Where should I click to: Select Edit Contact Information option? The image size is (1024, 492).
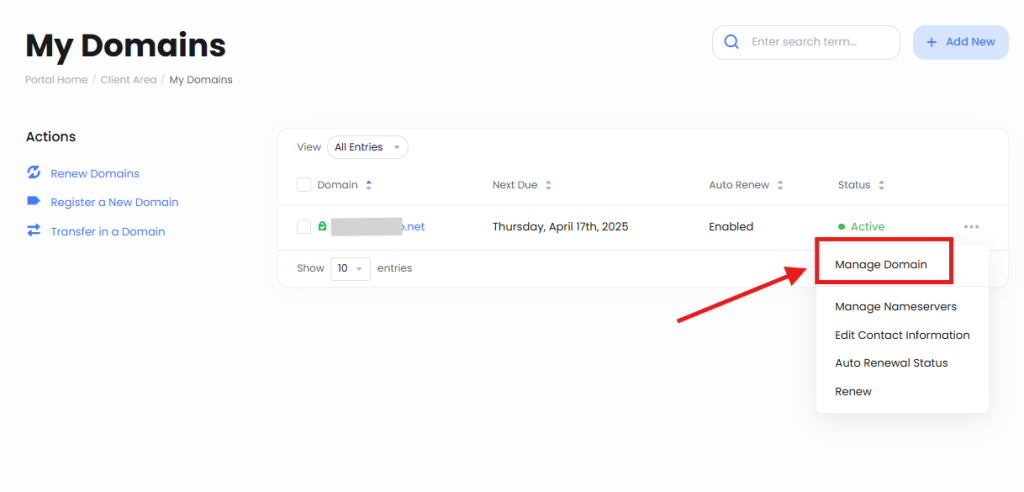[902, 335]
